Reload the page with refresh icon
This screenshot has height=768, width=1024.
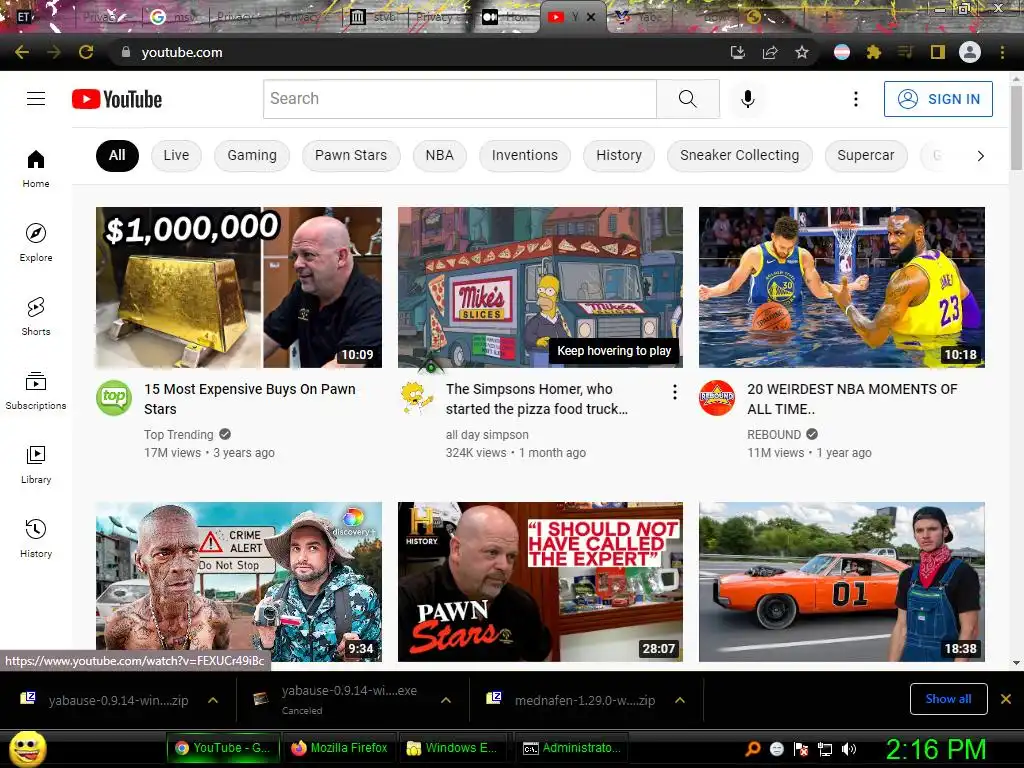click(x=86, y=52)
